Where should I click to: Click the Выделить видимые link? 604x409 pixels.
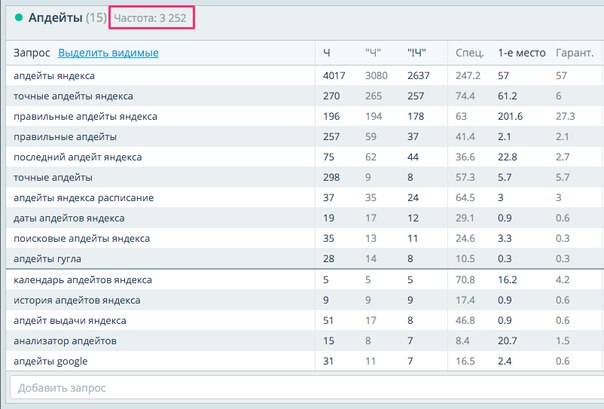pyautogui.click(x=108, y=53)
